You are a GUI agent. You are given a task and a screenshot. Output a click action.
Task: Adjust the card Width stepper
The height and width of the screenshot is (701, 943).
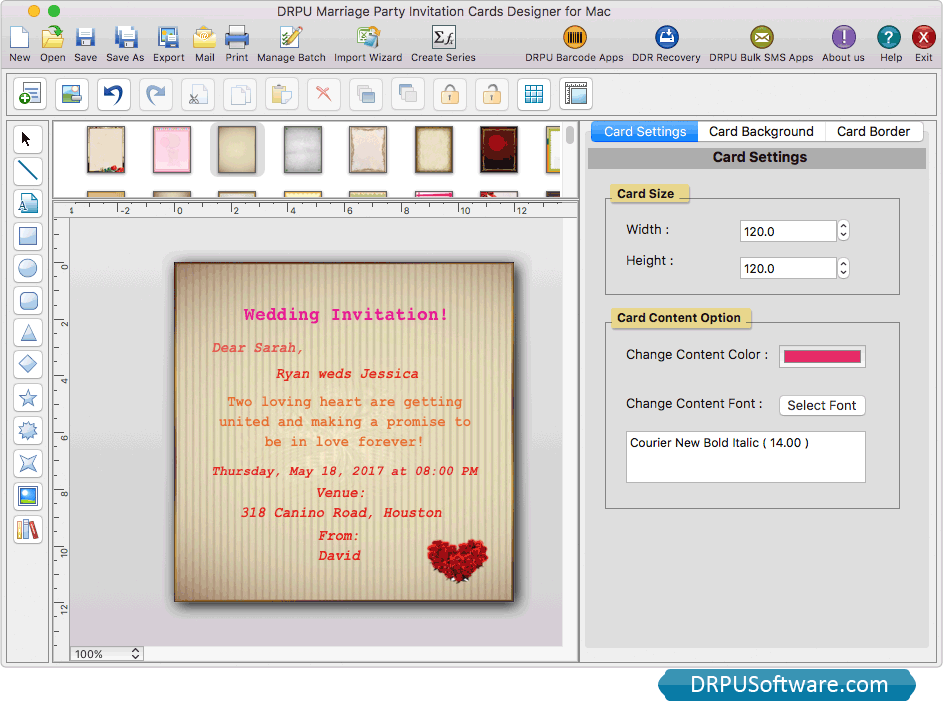coord(843,231)
